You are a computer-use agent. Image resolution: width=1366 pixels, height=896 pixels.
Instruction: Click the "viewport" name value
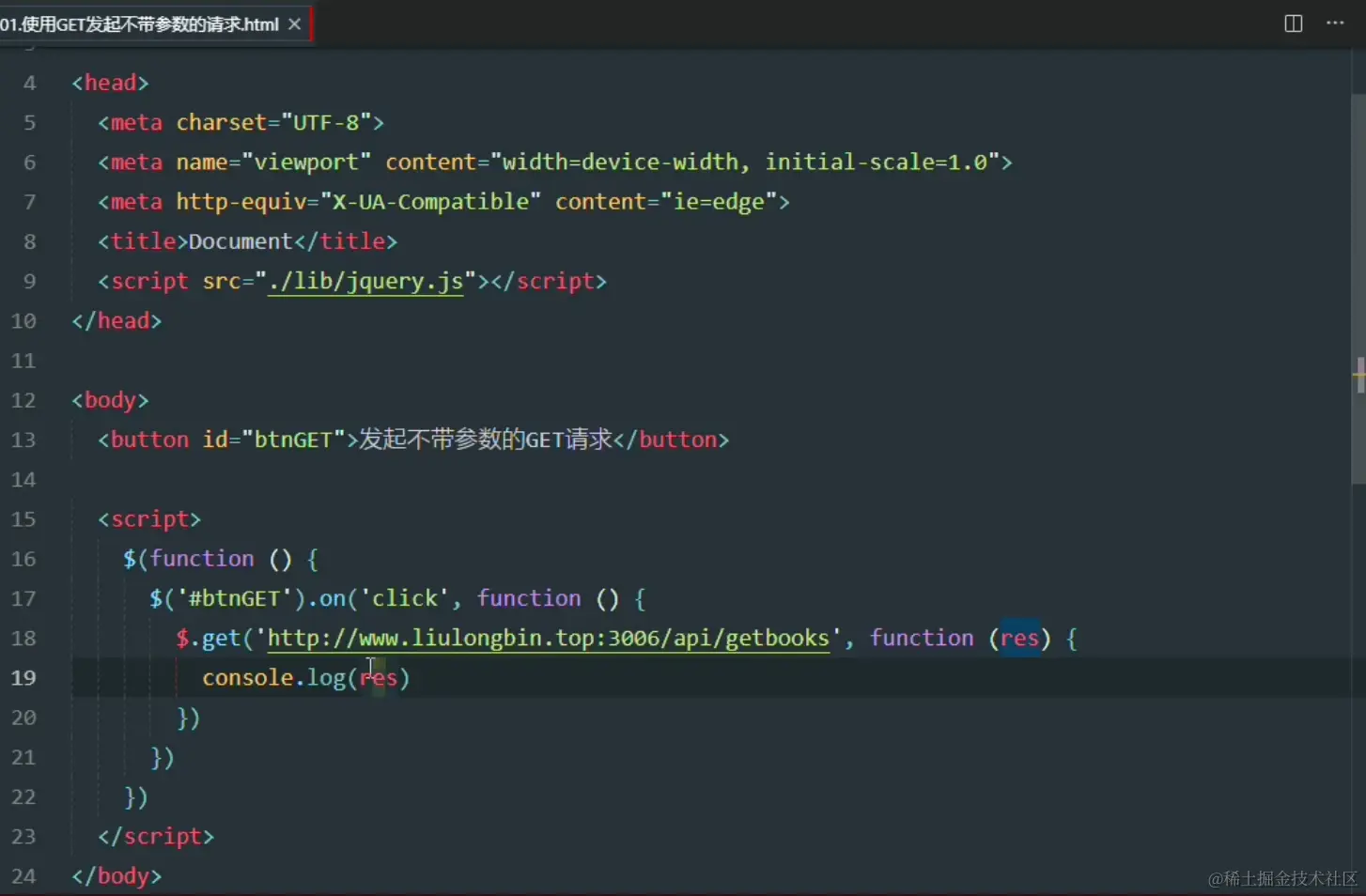pos(307,162)
